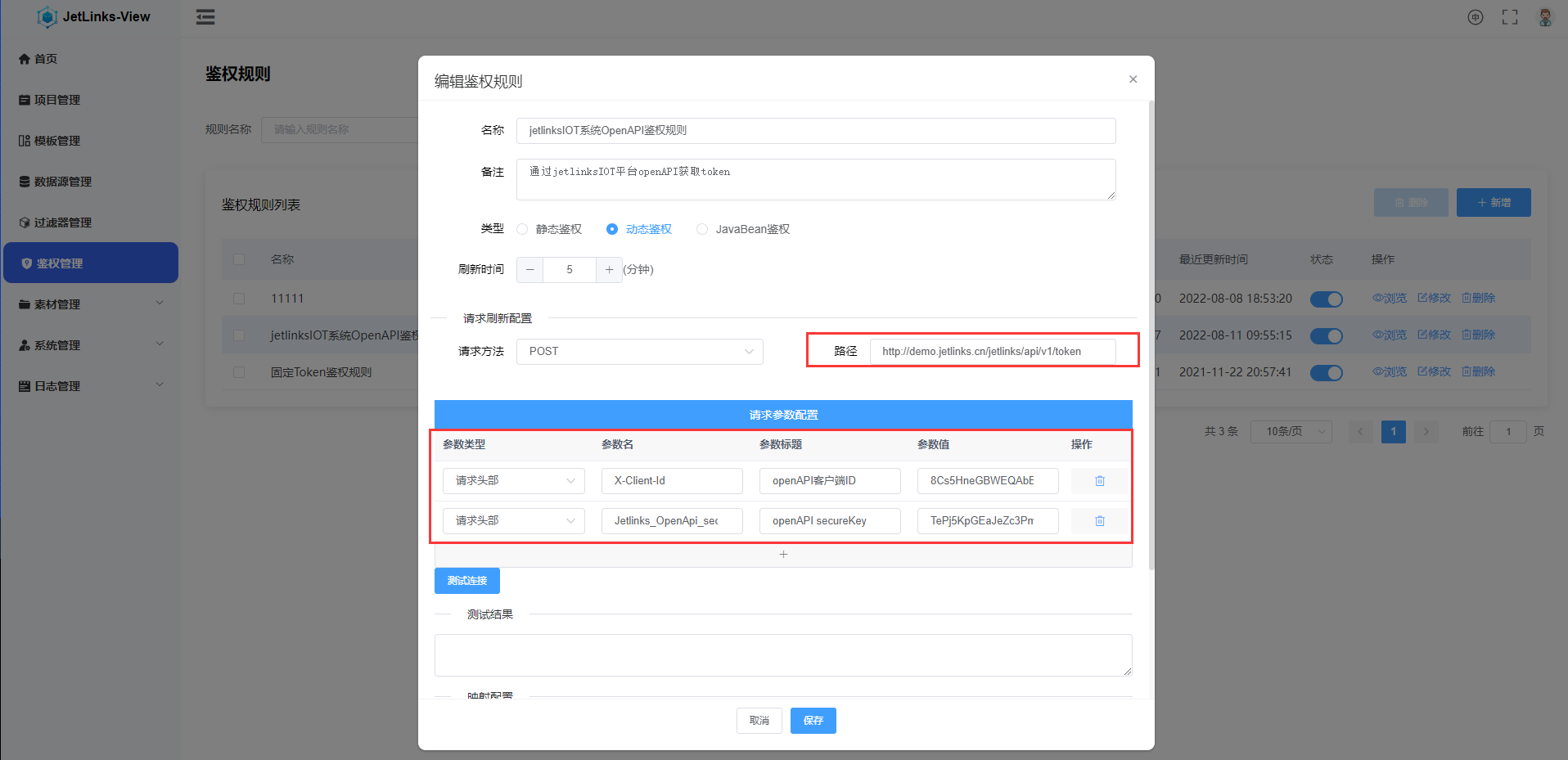Click the 保存 button
The height and width of the screenshot is (760, 1568).
(813, 721)
